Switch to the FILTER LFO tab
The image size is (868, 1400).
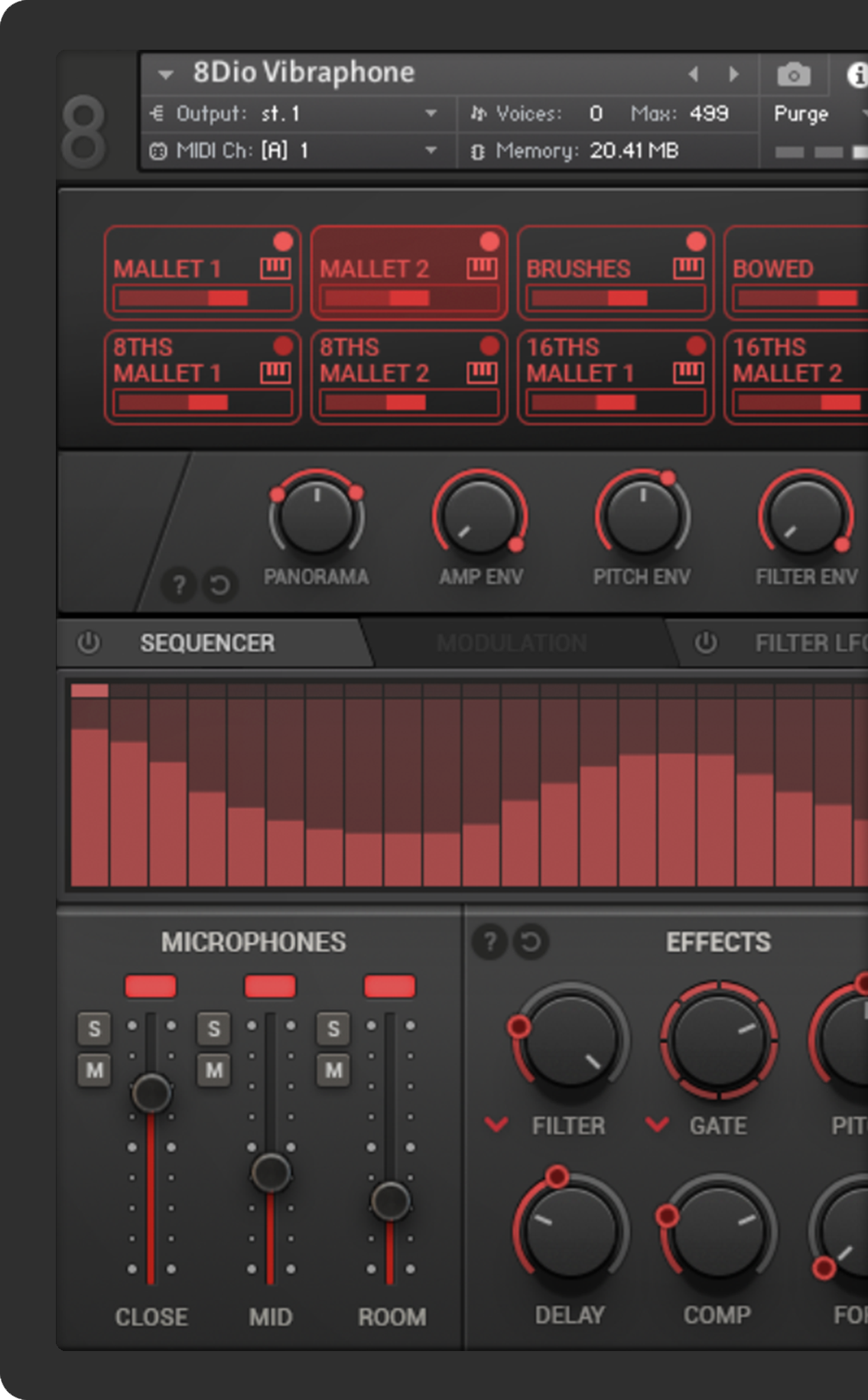[811, 643]
